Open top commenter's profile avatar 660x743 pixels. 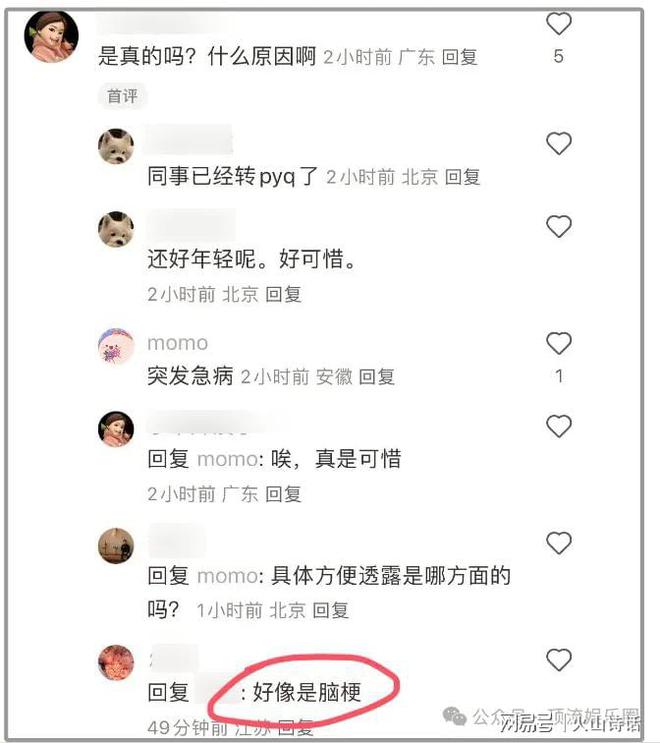click(x=52, y=37)
